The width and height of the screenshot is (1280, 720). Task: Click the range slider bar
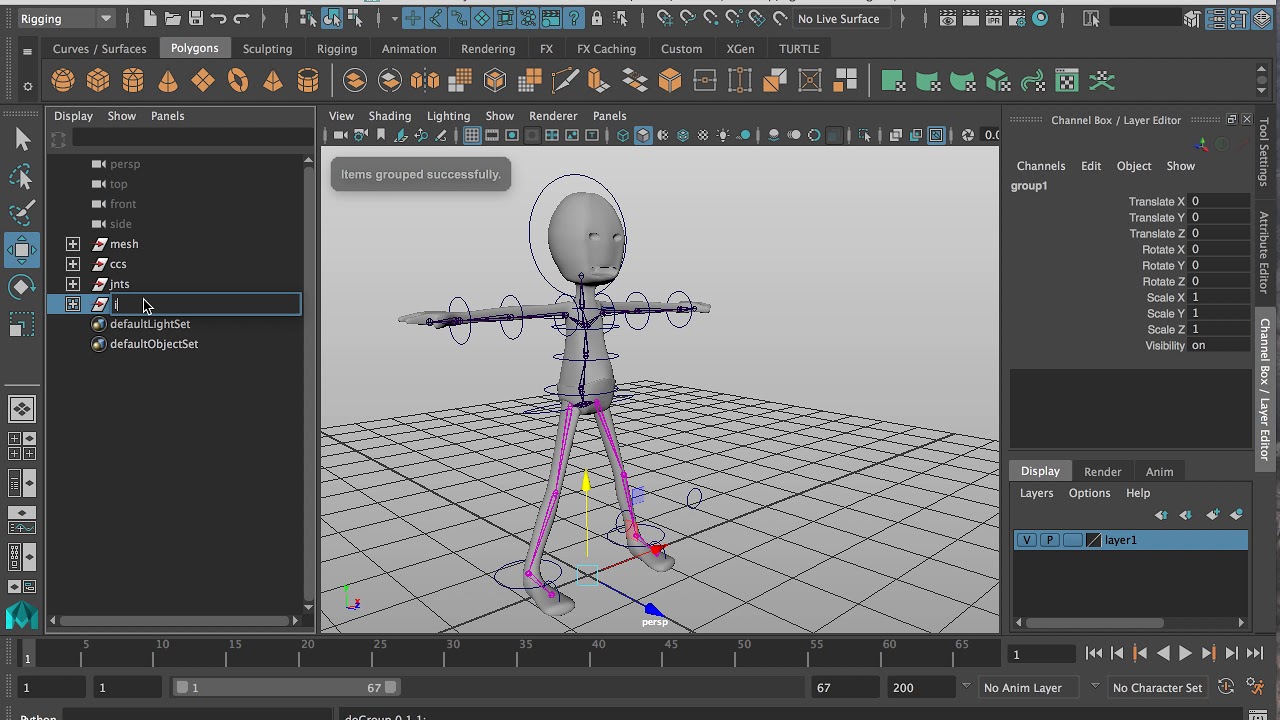click(287, 687)
